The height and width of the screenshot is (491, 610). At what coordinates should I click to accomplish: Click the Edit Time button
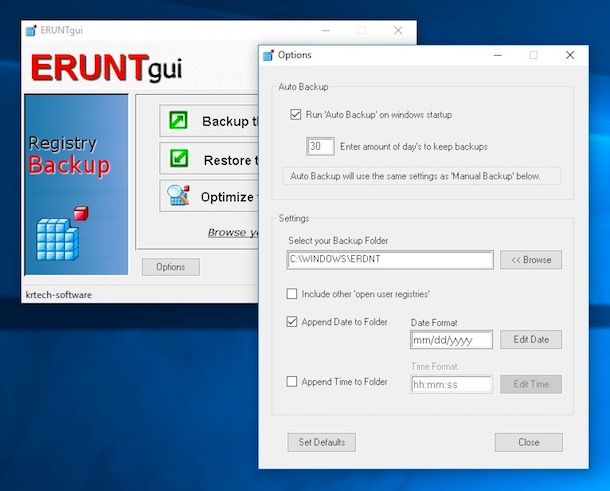click(x=531, y=384)
